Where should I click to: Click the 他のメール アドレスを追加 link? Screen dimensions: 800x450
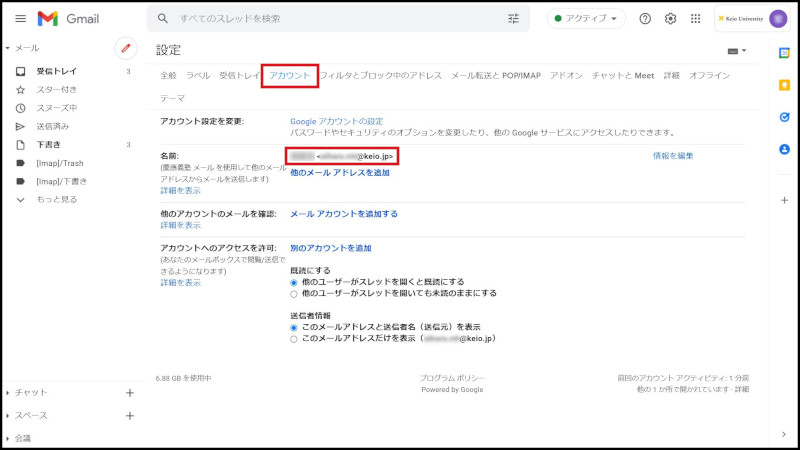tap(339, 173)
